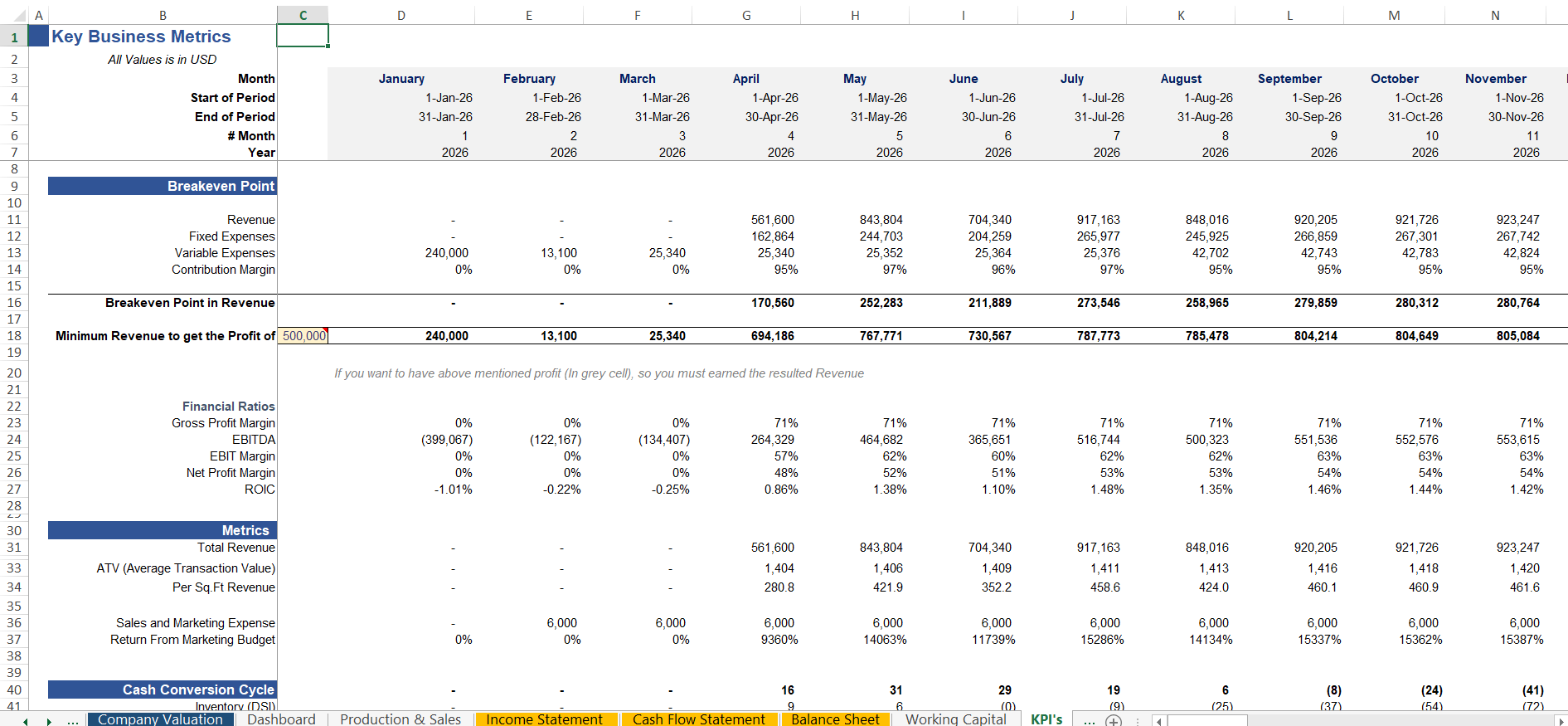This screenshot has width=1568, height=726.
Task: Open the Company Valuation sheet tab
Action: pos(160,719)
